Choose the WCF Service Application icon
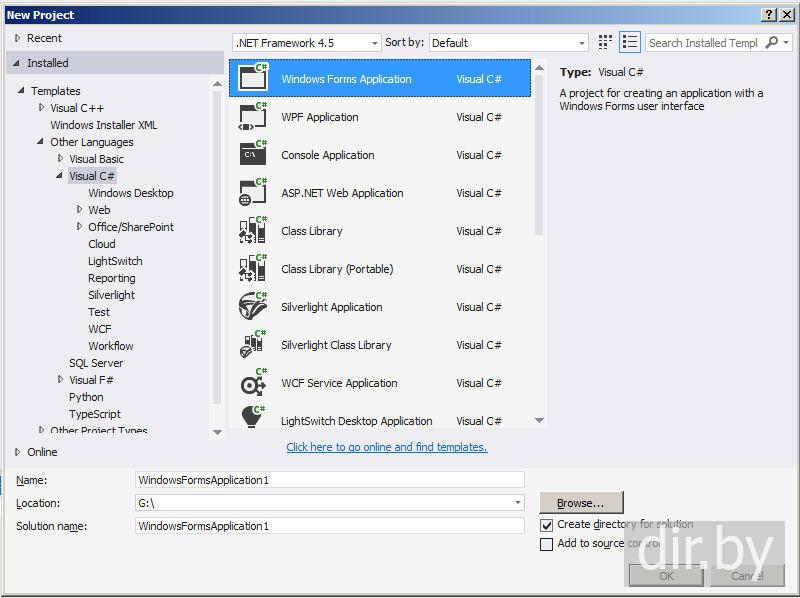Image resolution: width=800 pixels, height=598 pixels. pyautogui.click(x=253, y=383)
